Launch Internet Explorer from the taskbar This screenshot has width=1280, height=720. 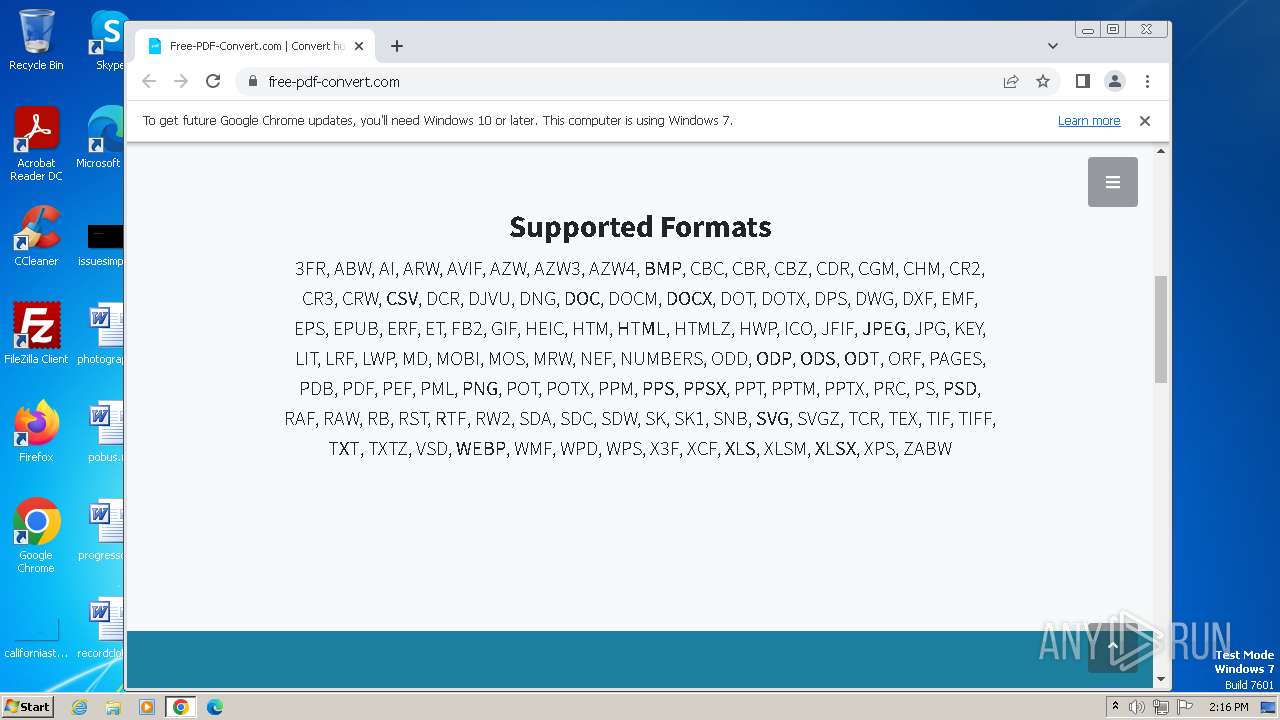coord(80,707)
